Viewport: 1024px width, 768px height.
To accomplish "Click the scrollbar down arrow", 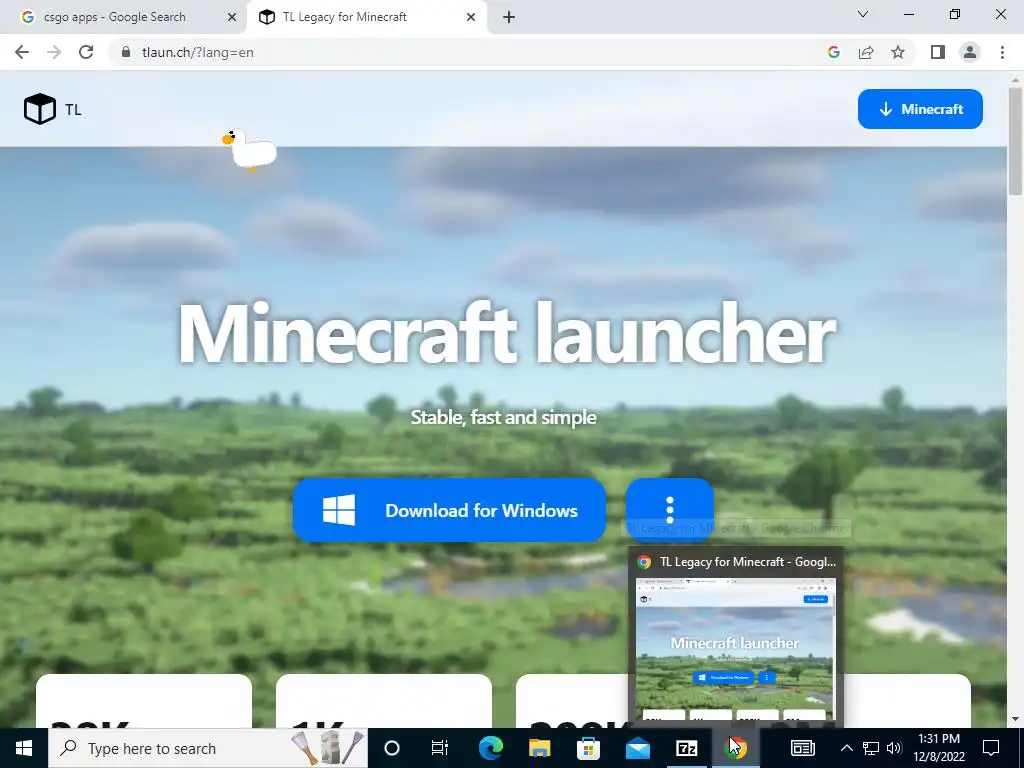I will click(x=1016, y=720).
